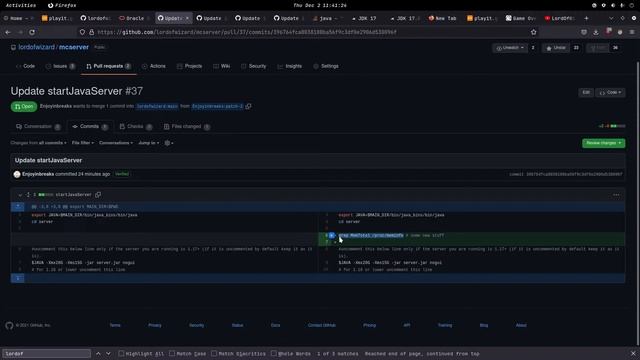The height and width of the screenshot is (360, 640).
Task: Open the Actions tab
Action: click(154, 66)
